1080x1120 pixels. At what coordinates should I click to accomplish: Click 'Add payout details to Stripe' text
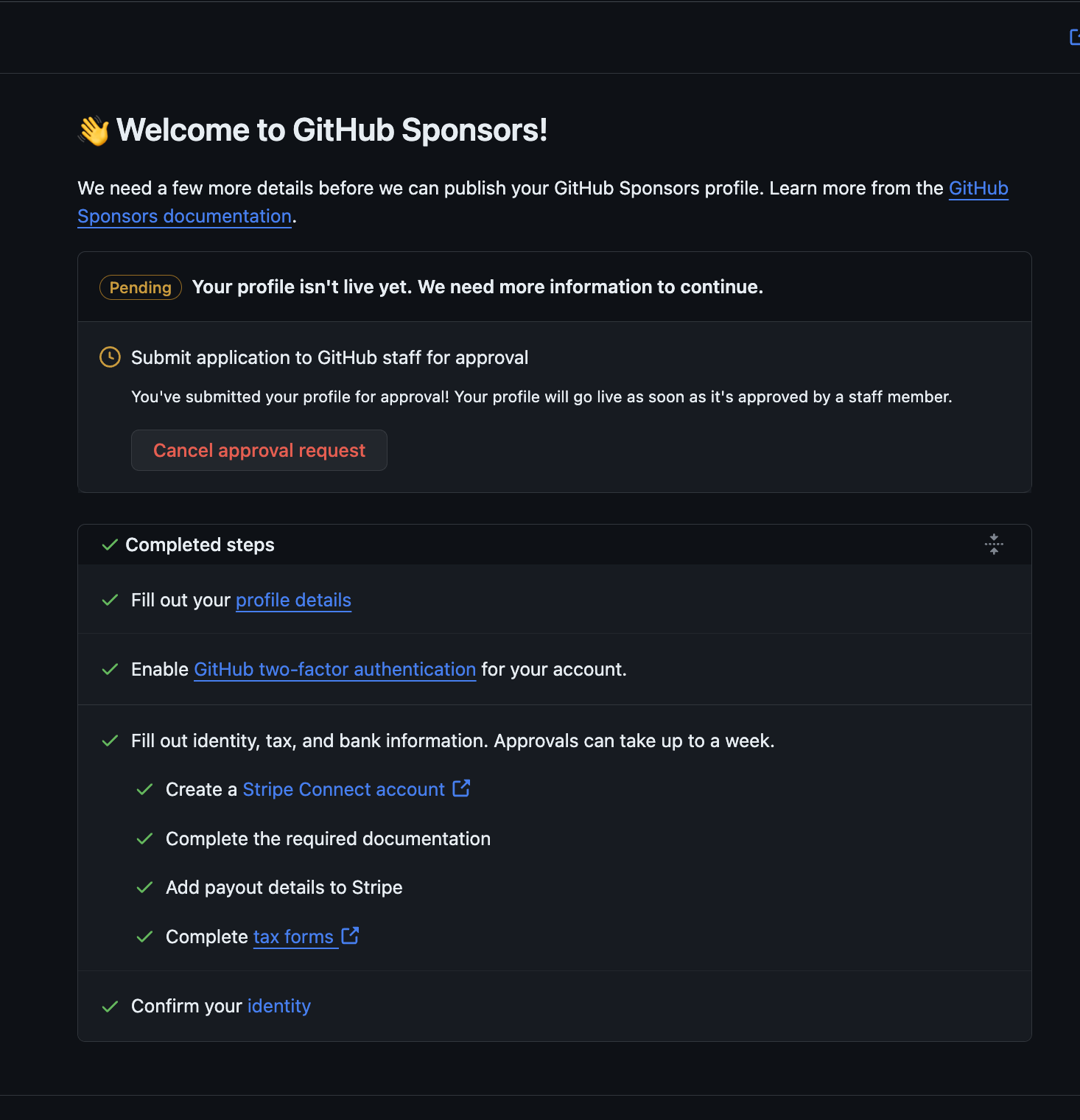(x=284, y=887)
